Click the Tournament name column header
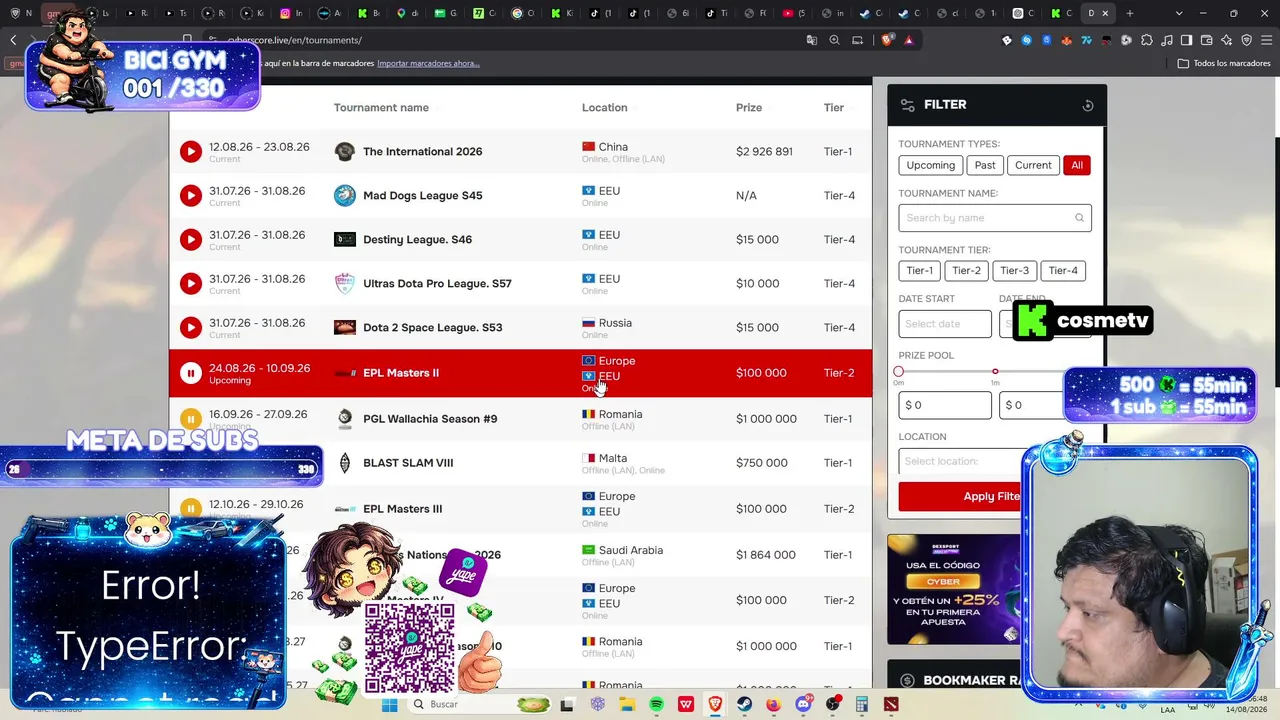This screenshot has width=1280, height=720. [x=381, y=108]
